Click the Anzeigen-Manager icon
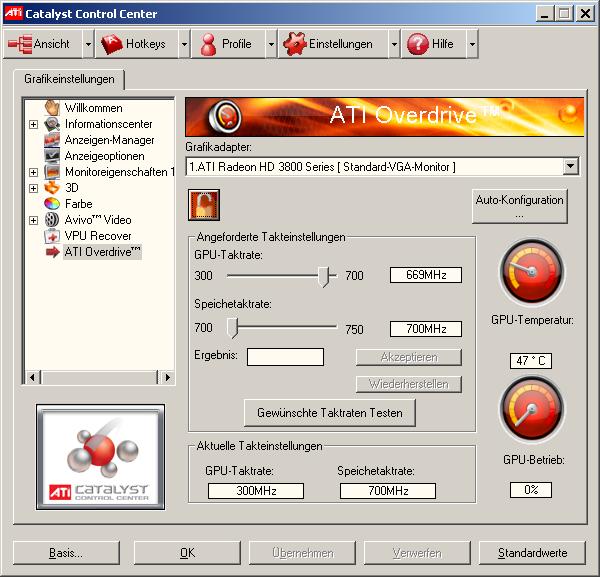Viewport: 600px width, 577px height. [x=52, y=140]
